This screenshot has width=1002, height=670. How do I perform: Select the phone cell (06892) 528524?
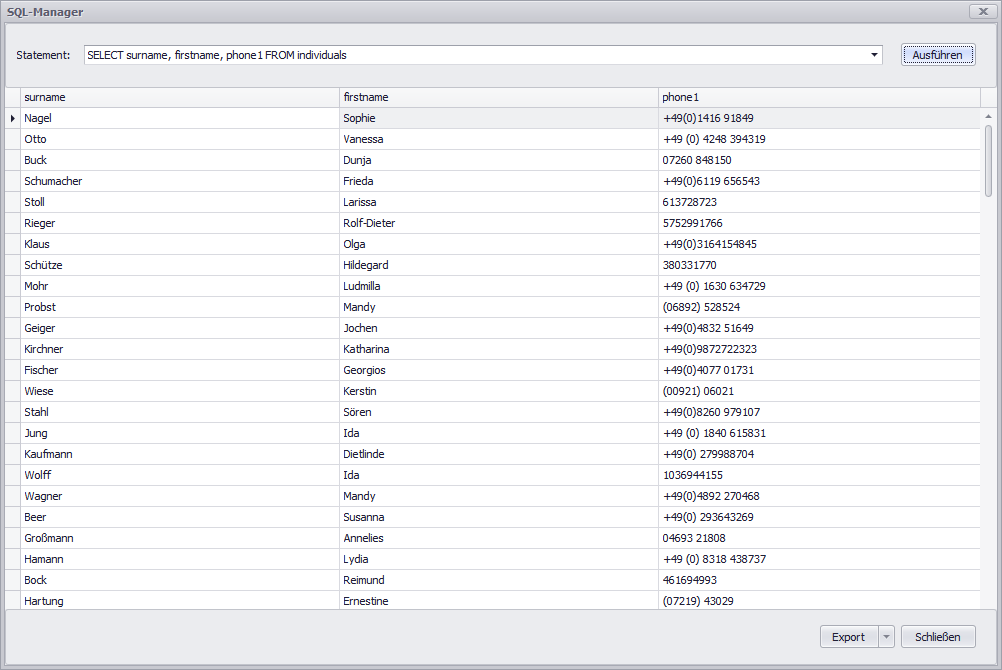701,307
